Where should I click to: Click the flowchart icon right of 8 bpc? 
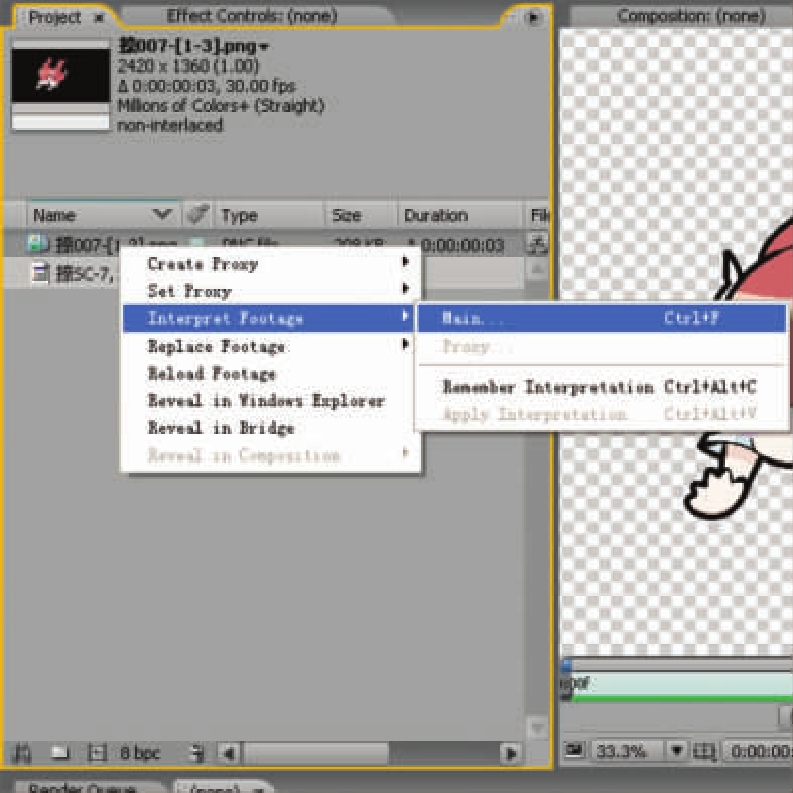point(198,753)
